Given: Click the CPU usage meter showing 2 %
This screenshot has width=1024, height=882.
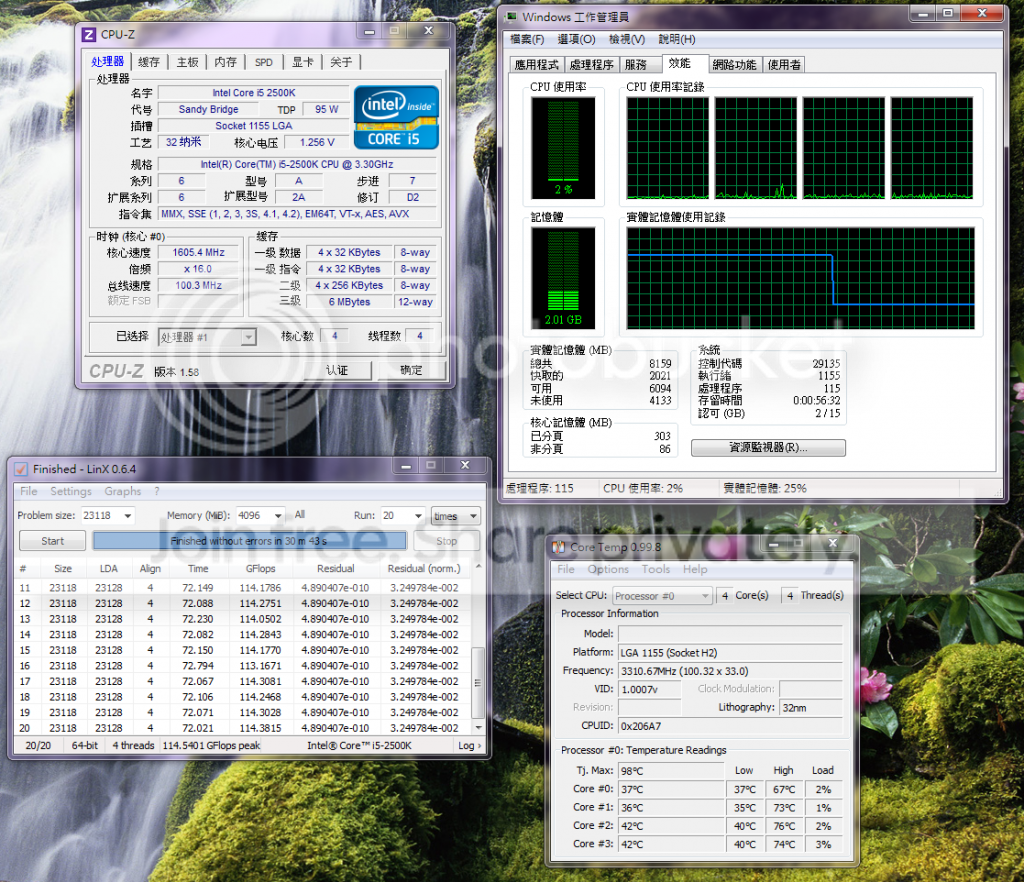Looking at the screenshot, I should point(563,148).
